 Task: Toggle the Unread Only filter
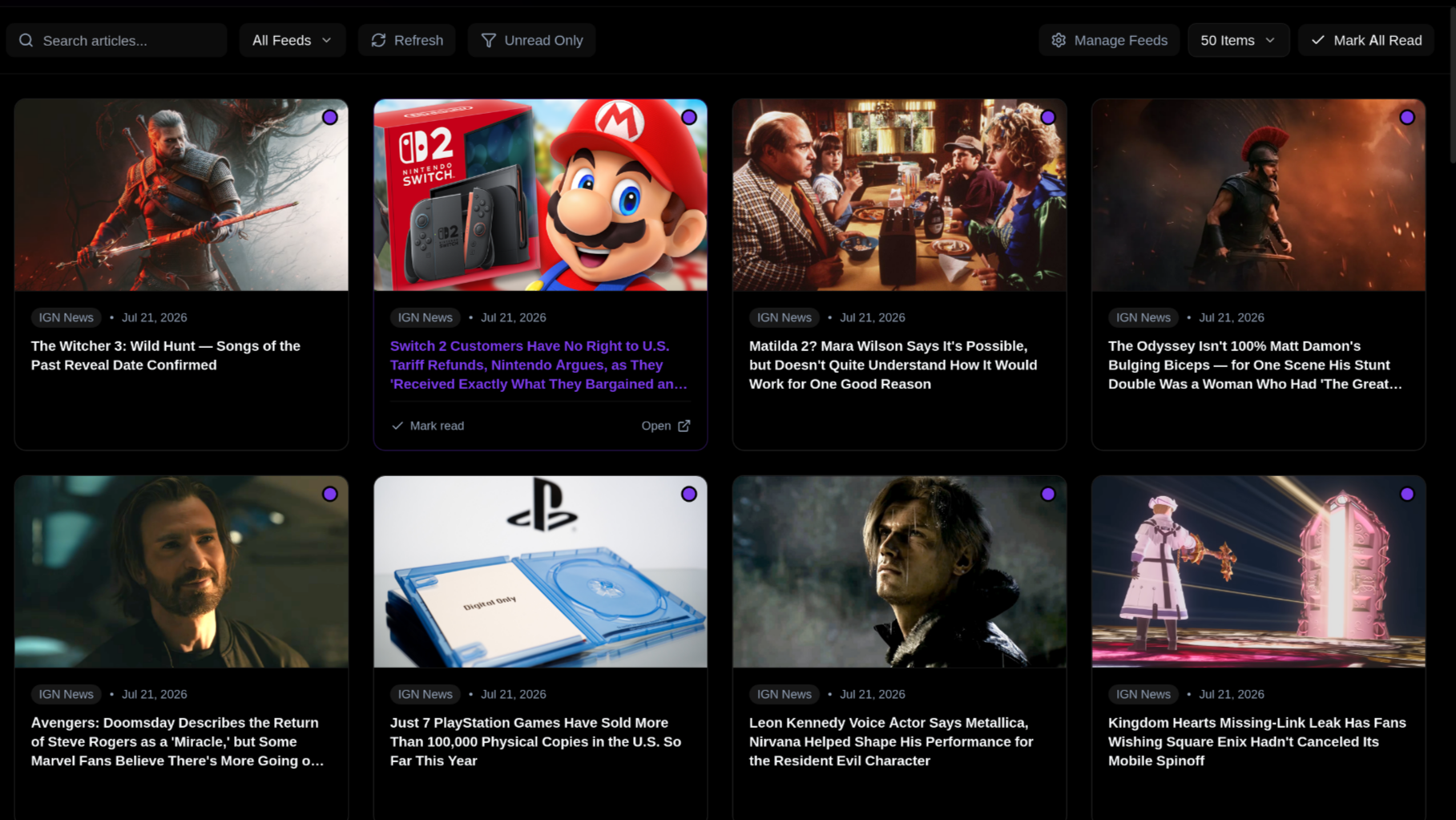(x=531, y=40)
